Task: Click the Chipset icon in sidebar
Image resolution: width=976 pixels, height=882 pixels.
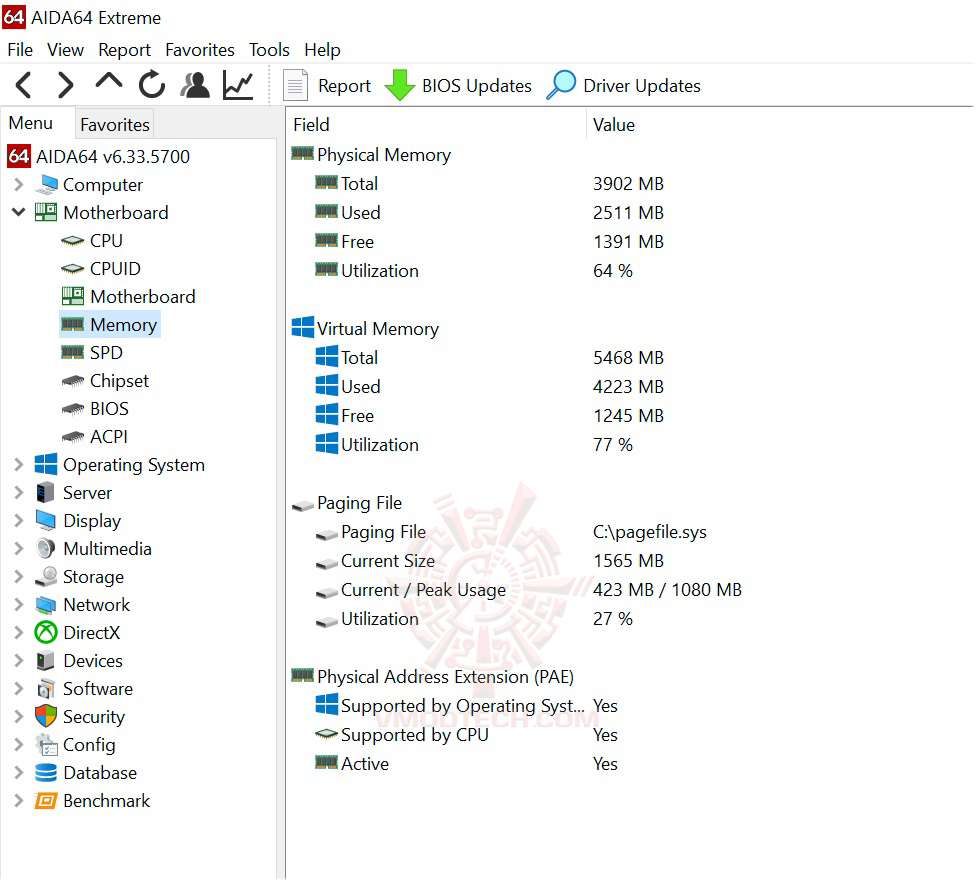Action: tap(73, 381)
